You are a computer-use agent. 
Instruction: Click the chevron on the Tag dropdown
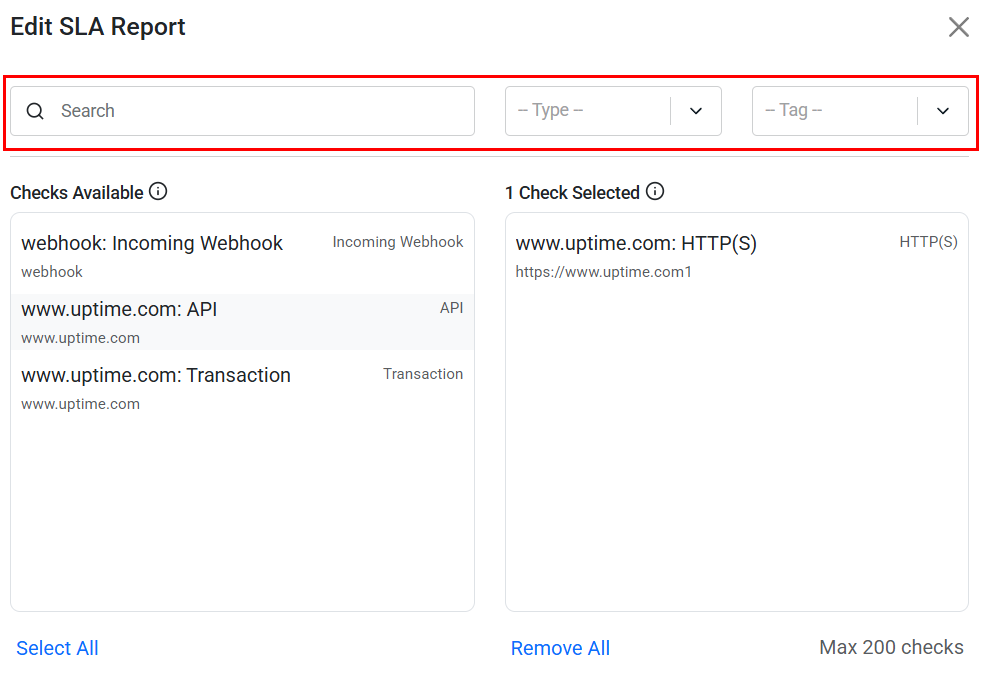point(942,112)
